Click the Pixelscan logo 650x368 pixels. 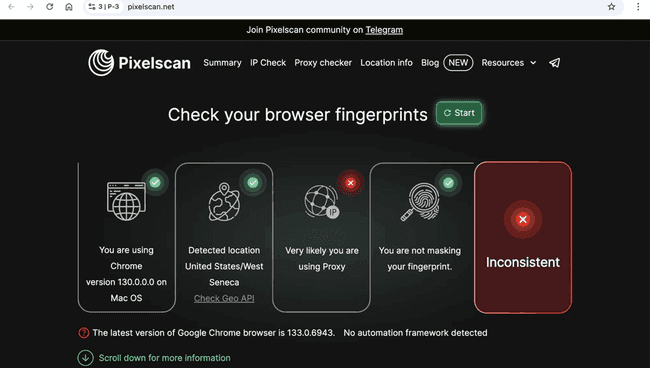click(x=139, y=63)
